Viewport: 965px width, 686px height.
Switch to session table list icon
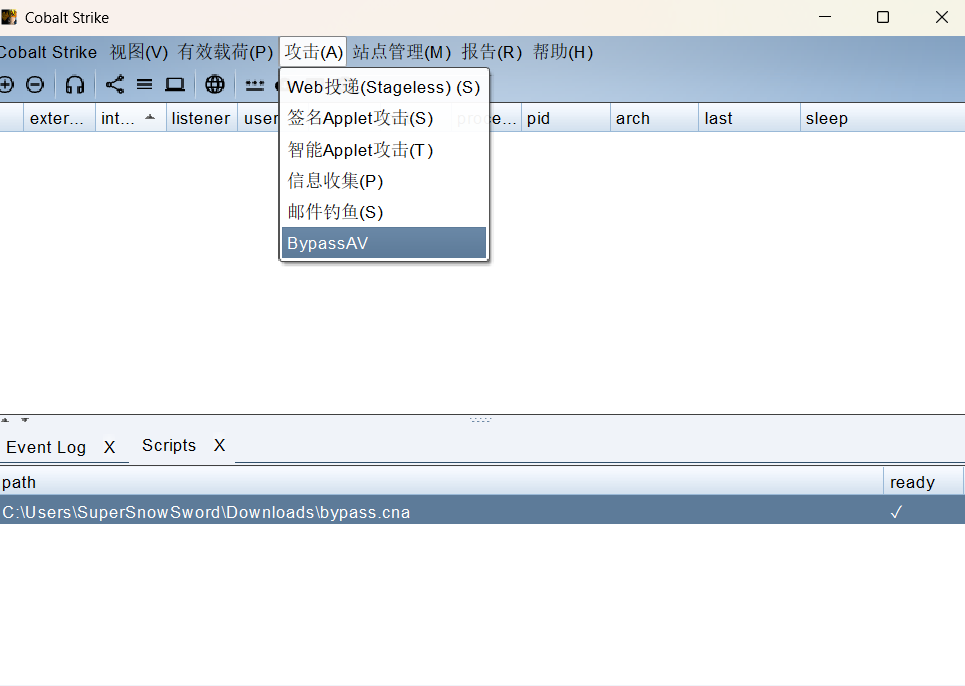point(145,84)
